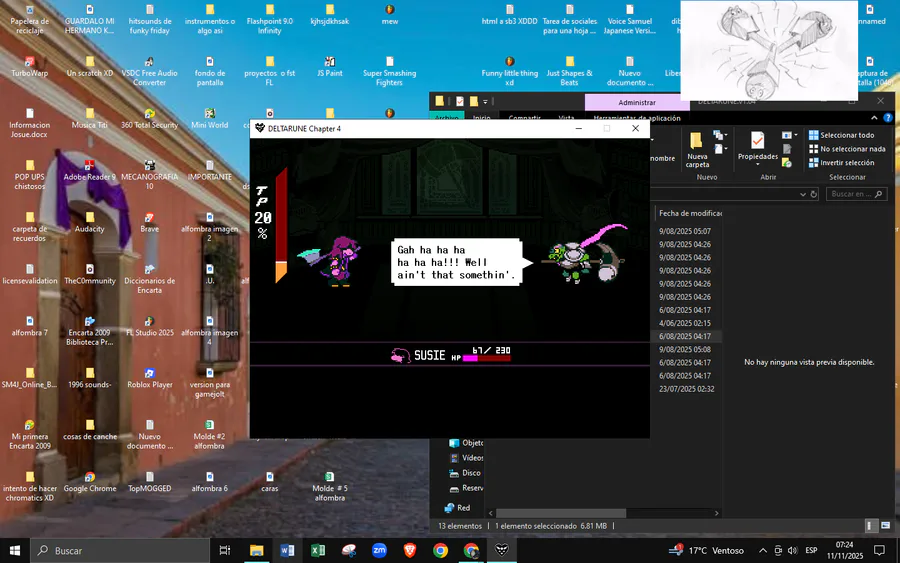
Task: Select the Encarta 2009 Biblioteca Premium icon
Action: (x=90, y=331)
